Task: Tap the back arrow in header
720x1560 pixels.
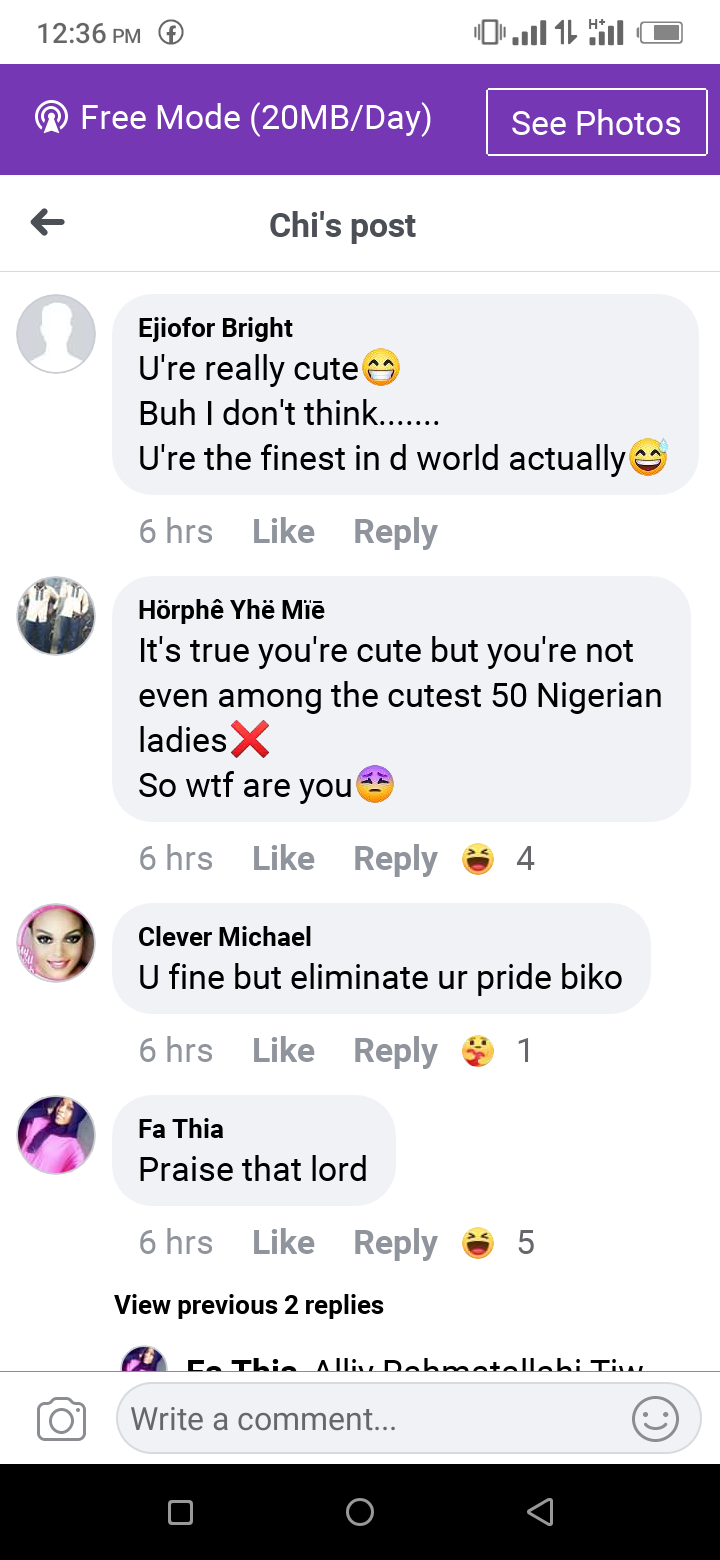Action: pyautogui.click(x=48, y=223)
